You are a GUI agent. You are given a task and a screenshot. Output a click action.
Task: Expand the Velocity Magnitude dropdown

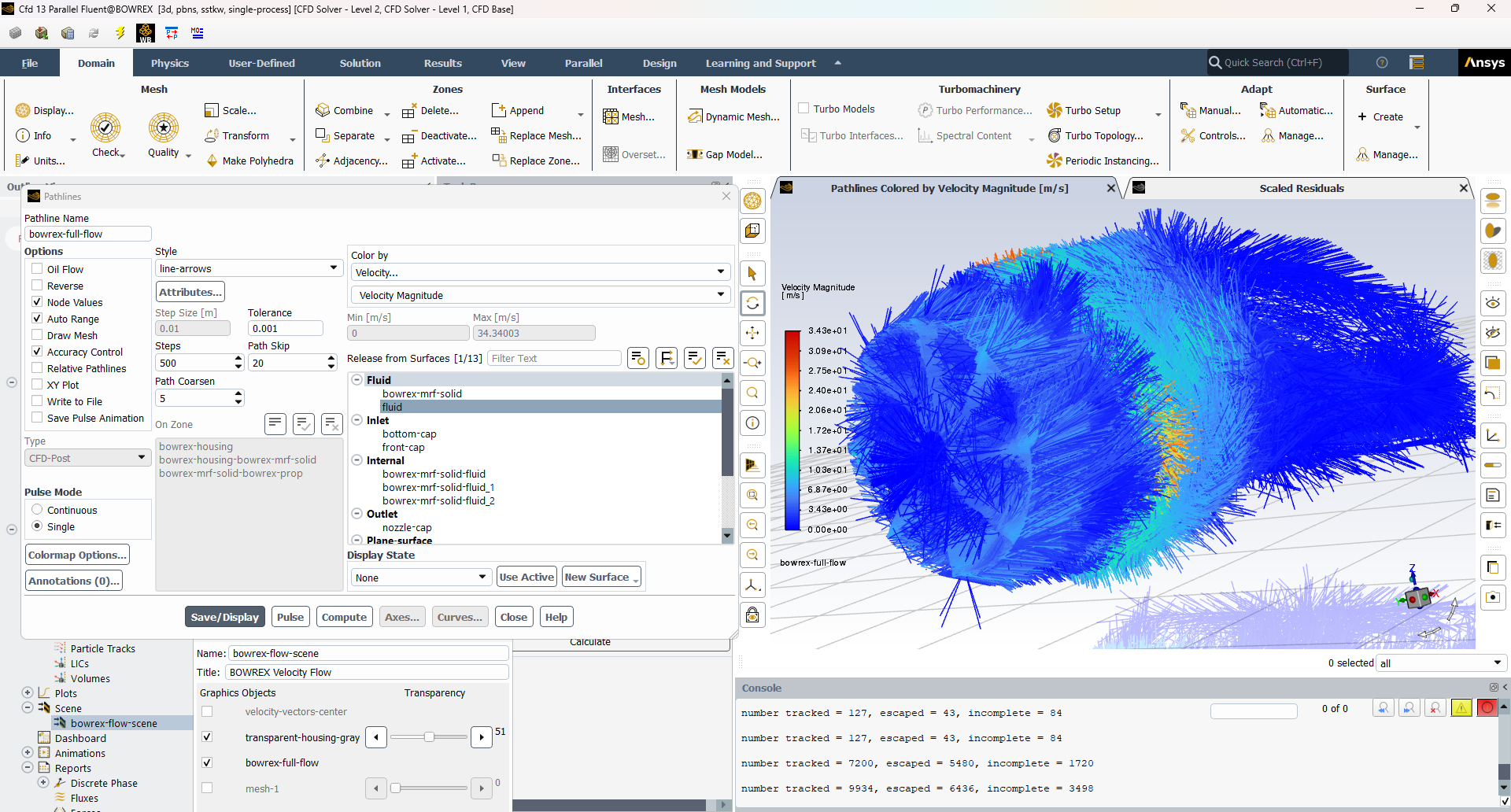click(x=540, y=295)
